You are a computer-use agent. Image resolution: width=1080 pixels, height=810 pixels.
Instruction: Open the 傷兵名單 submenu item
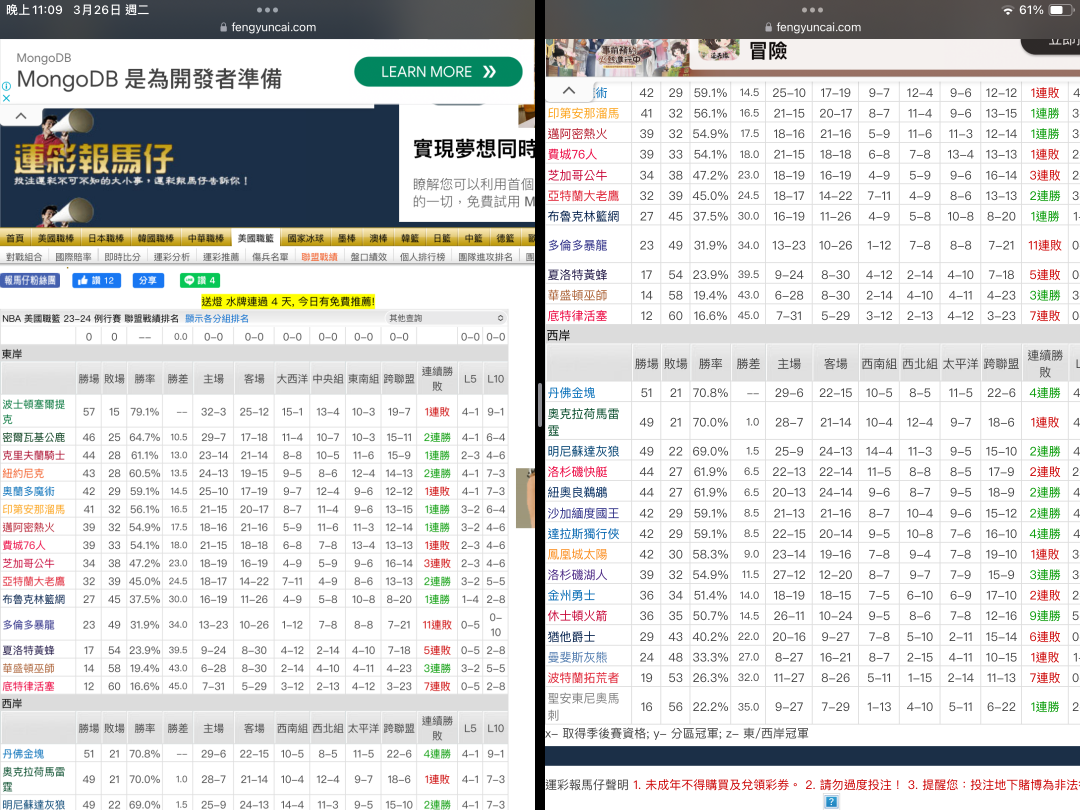(270, 257)
